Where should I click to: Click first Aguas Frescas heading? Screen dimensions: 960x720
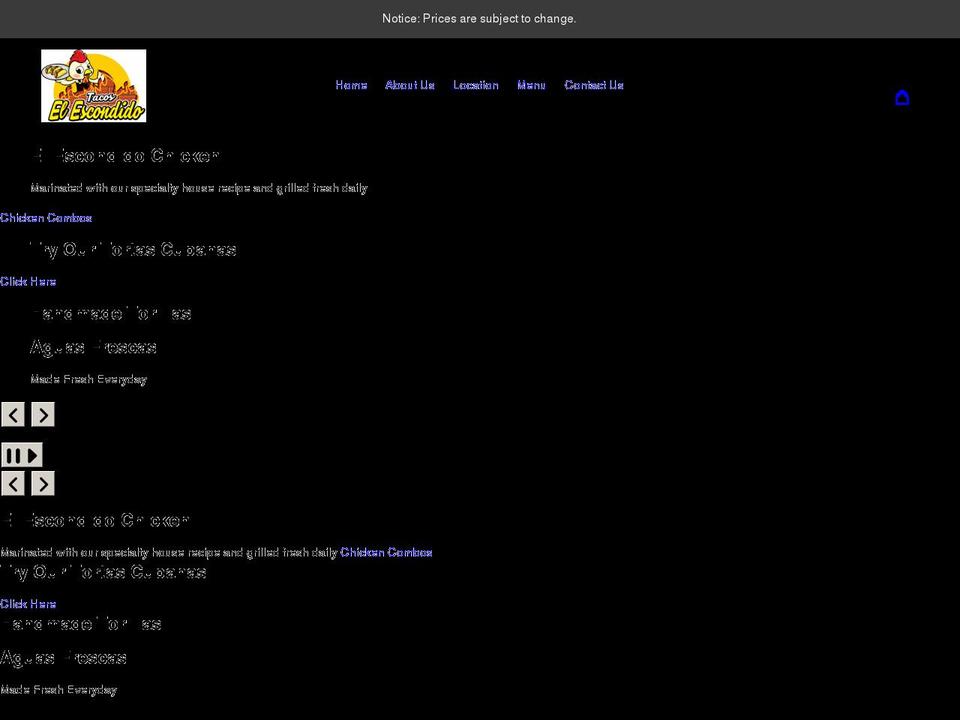(x=94, y=347)
